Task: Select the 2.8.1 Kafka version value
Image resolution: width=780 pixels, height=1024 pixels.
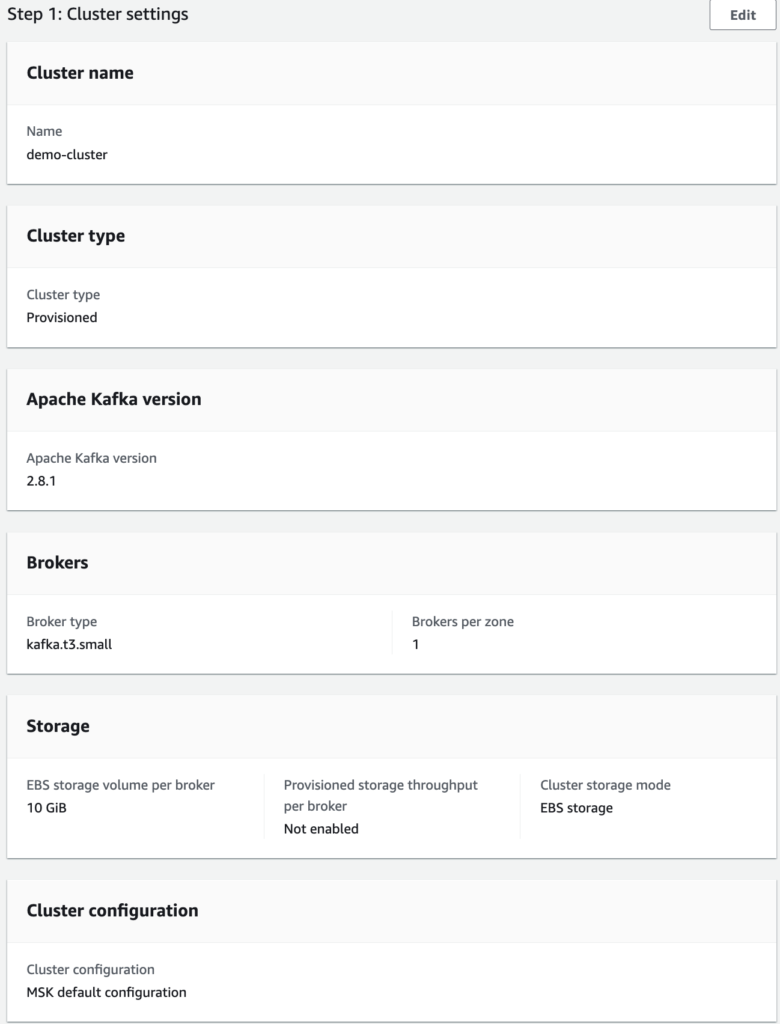Action: (x=43, y=481)
